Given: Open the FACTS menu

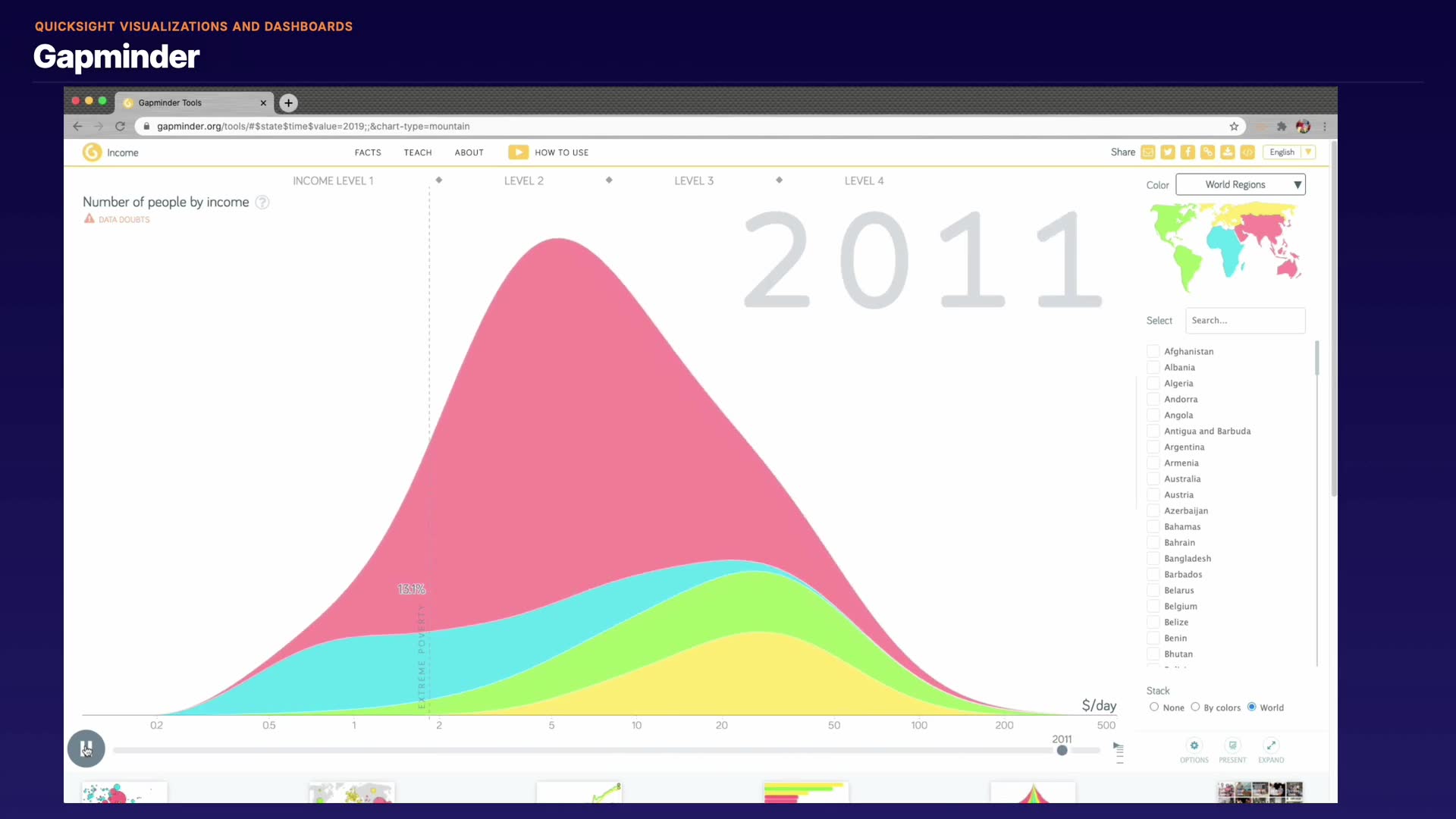Looking at the screenshot, I should pos(368,152).
